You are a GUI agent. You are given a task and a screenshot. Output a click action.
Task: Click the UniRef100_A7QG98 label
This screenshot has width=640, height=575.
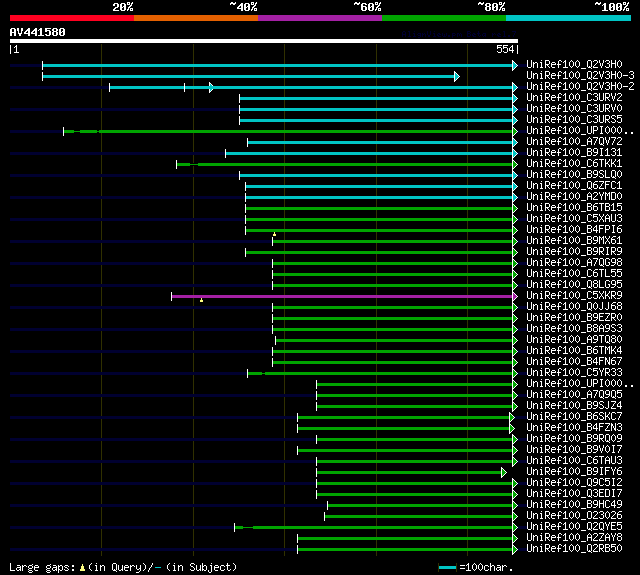pyautogui.click(x=574, y=263)
